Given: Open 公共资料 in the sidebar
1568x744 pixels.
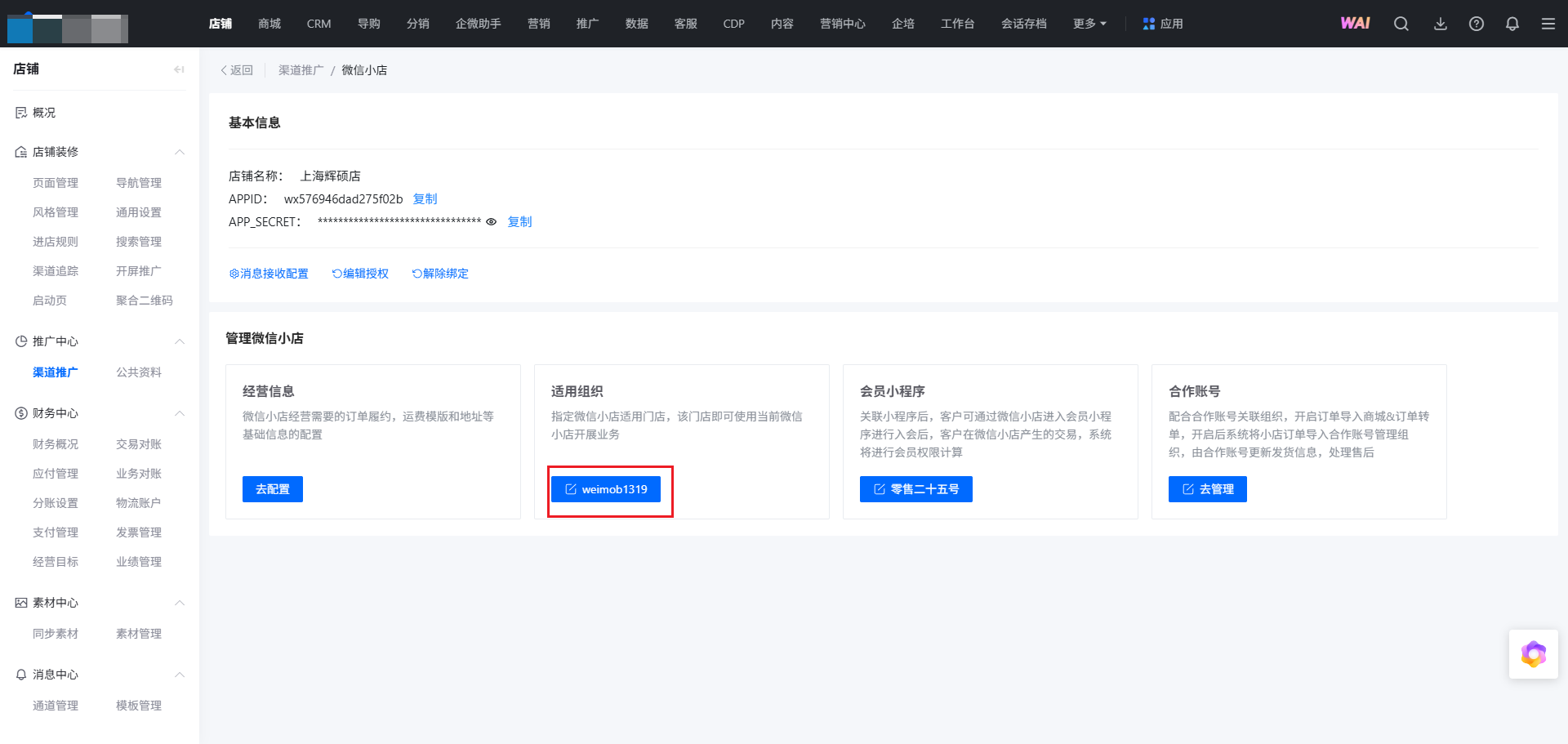Looking at the screenshot, I should (139, 372).
